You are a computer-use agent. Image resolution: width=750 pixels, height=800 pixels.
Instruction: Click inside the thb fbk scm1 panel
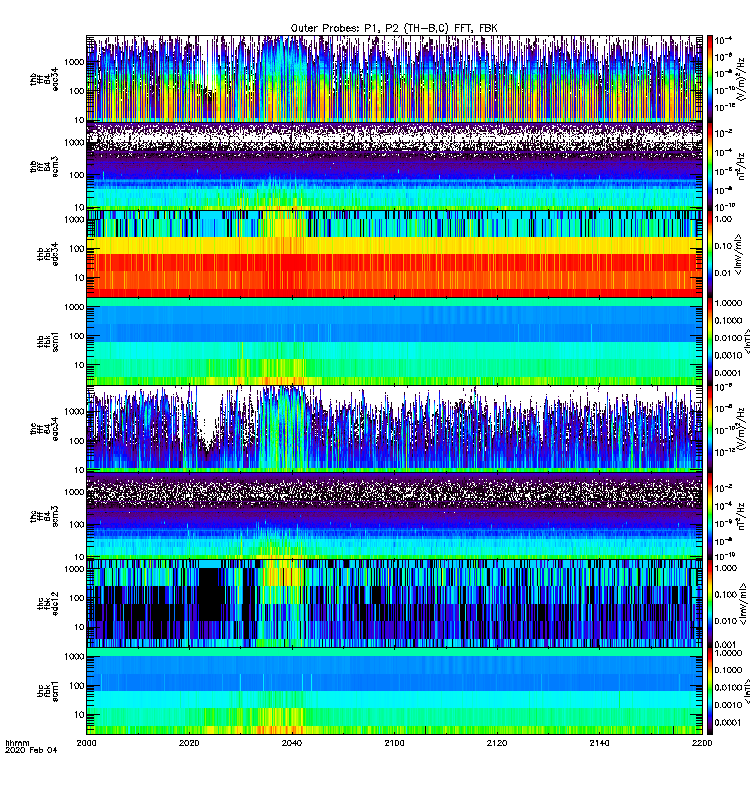pos(394,341)
